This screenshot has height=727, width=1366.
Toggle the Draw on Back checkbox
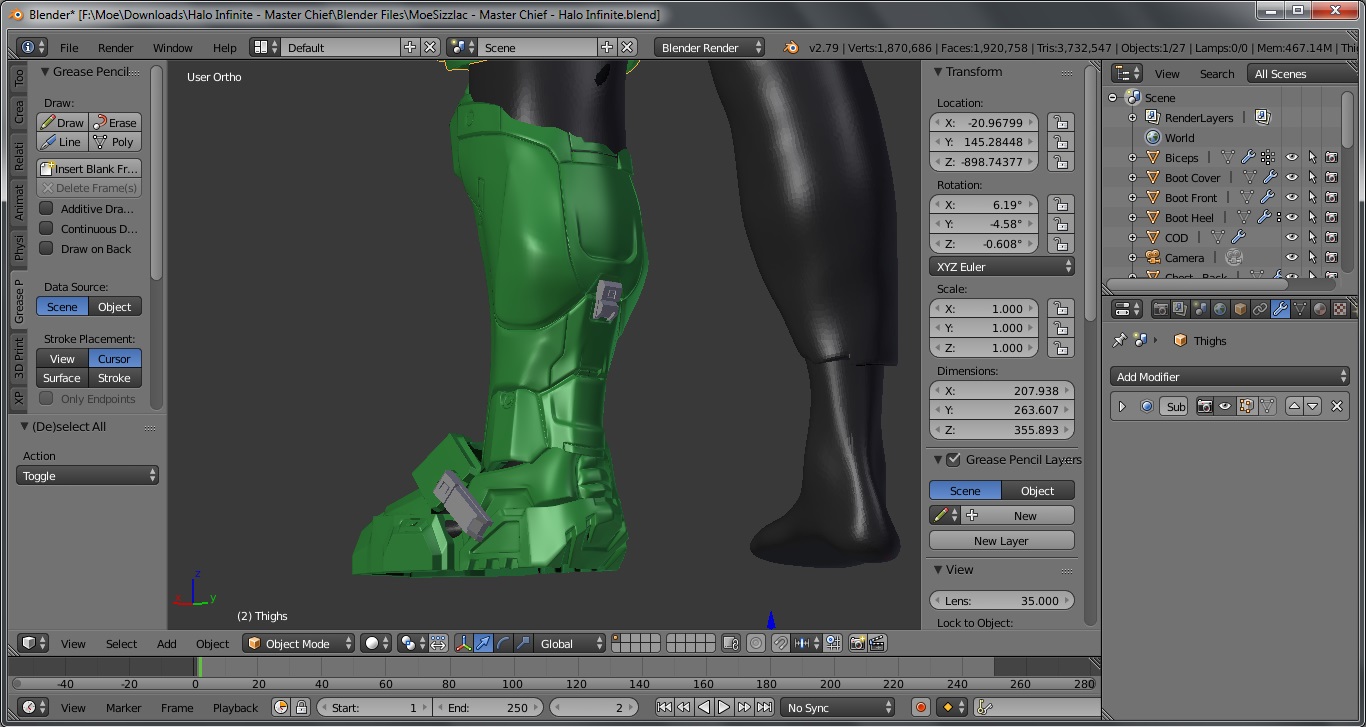pyautogui.click(x=46, y=249)
